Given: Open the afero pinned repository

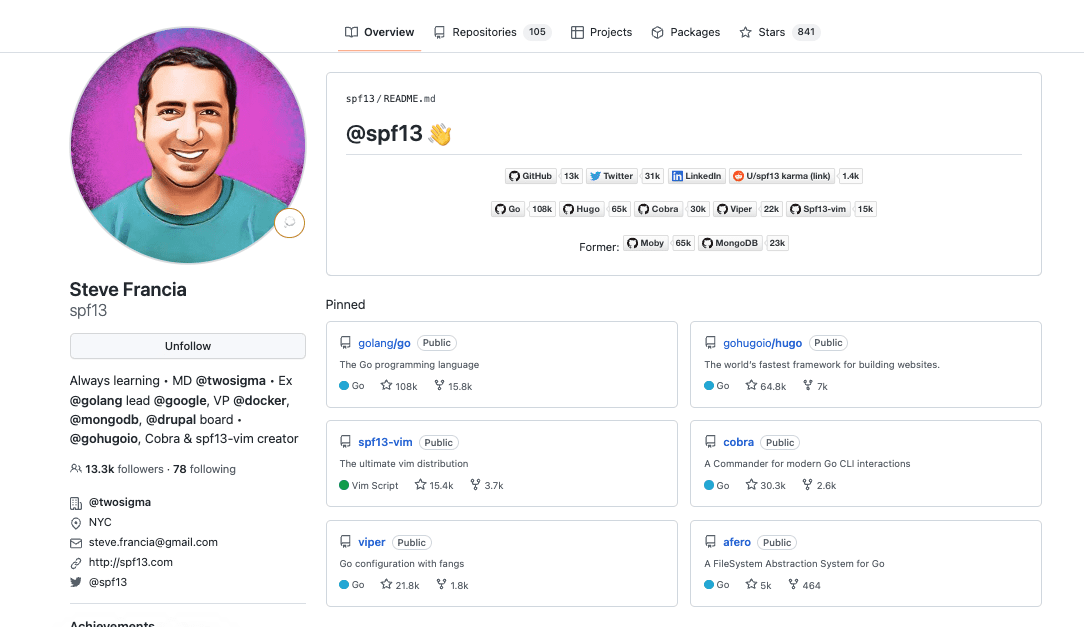Looking at the screenshot, I should [x=737, y=543].
